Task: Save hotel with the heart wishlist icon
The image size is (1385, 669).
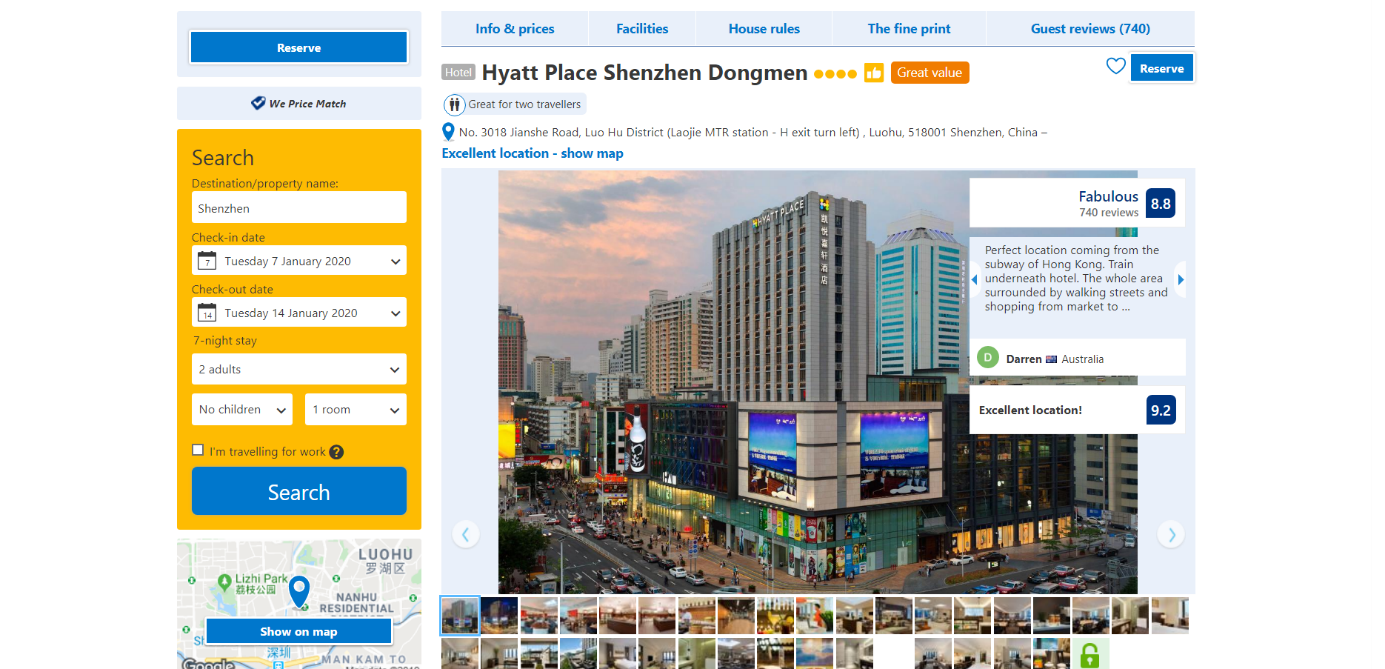Action: (1116, 67)
